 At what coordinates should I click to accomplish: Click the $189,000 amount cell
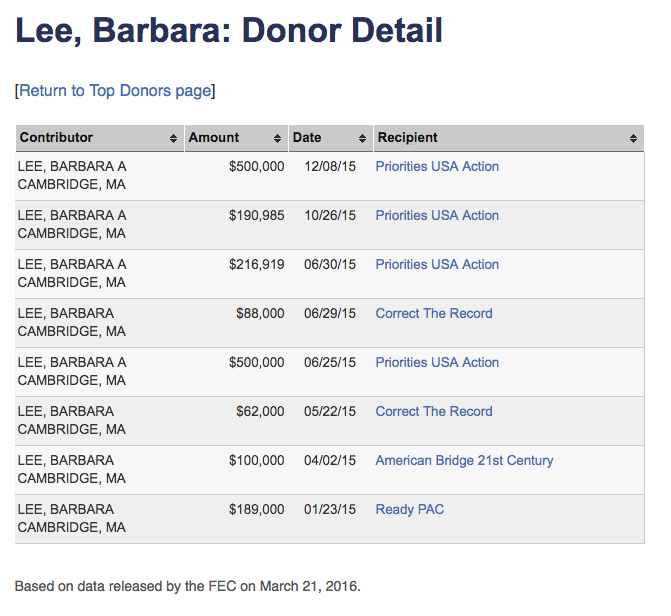[256, 510]
